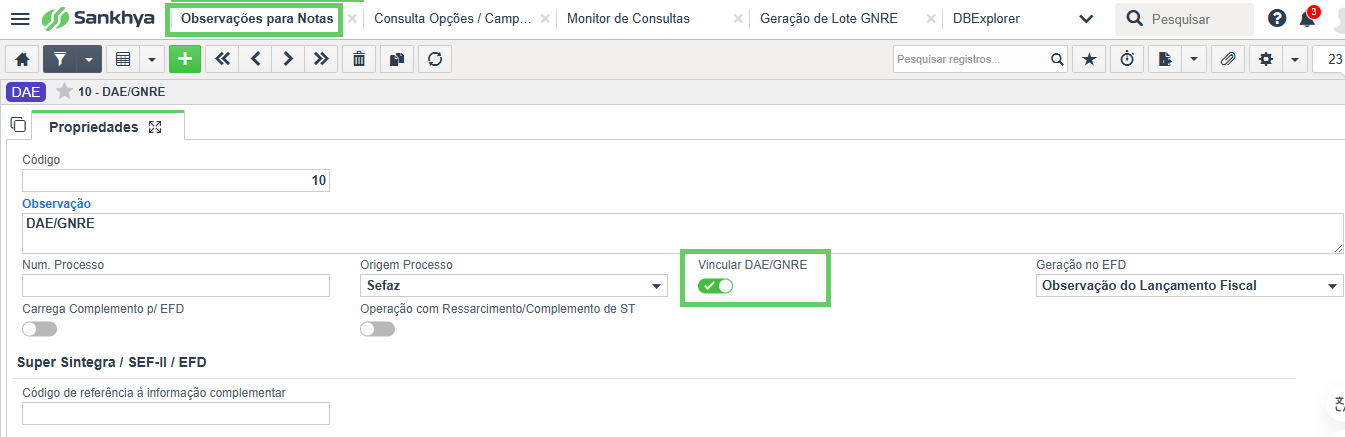
Task: Open toolbar favorites star button
Action: pos(1088,59)
